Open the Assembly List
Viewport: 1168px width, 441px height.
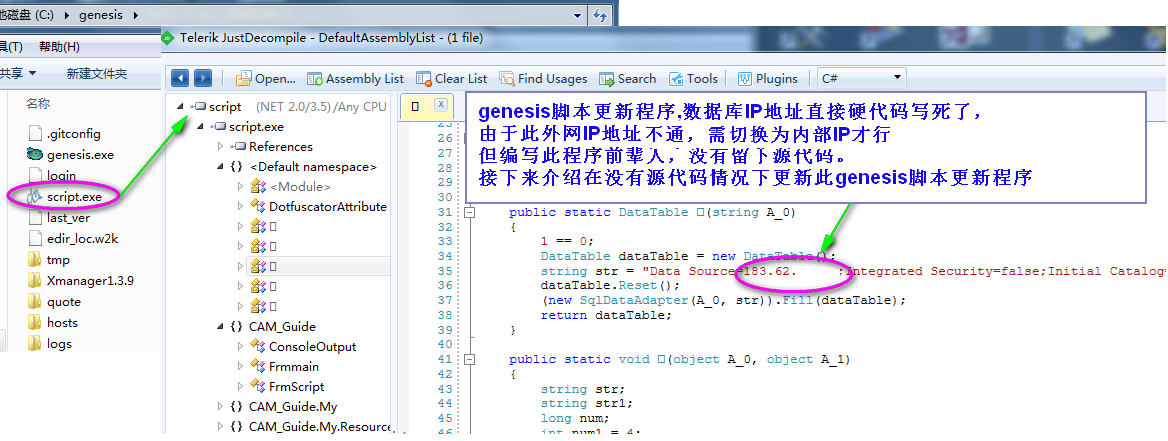356,78
